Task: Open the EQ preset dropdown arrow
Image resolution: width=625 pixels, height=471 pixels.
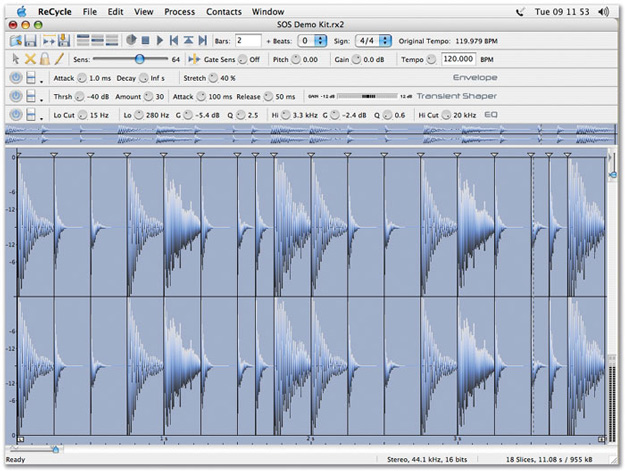Action: coord(41,119)
